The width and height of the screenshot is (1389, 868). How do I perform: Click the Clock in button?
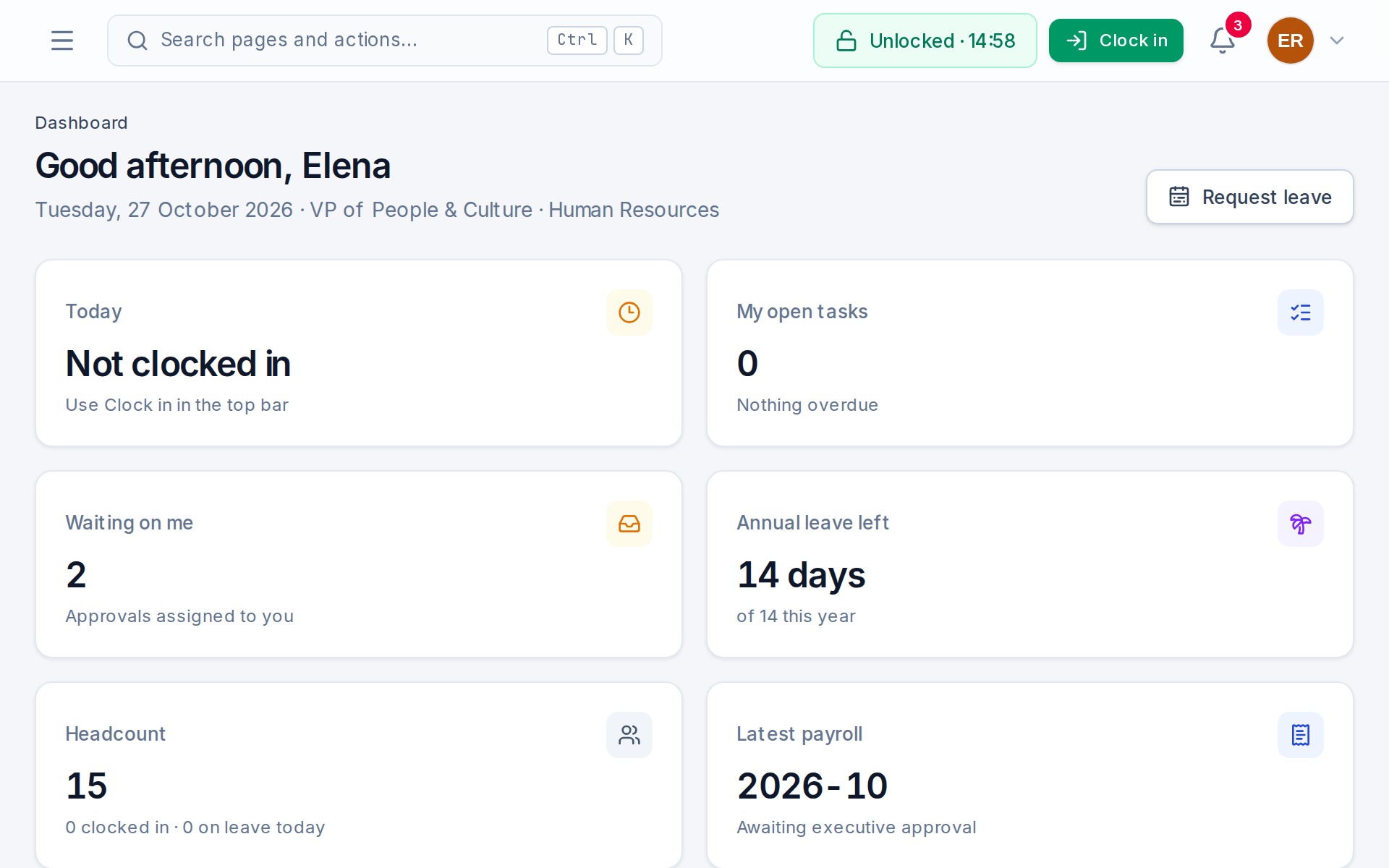click(1116, 41)
